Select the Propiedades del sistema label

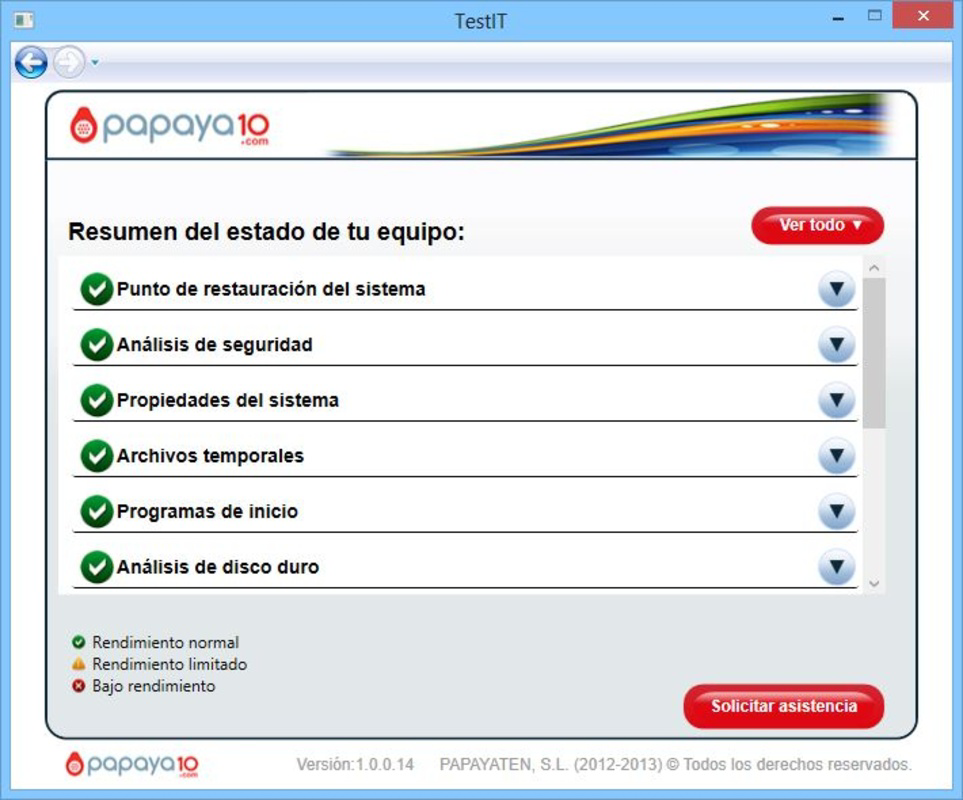tap(227, 400)
